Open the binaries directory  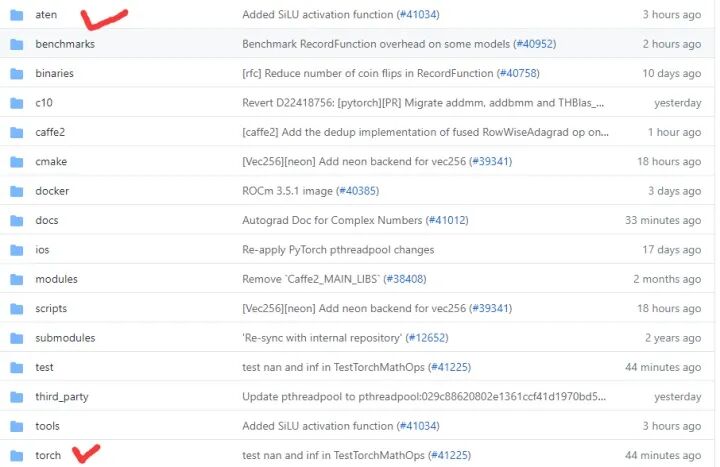54,73
